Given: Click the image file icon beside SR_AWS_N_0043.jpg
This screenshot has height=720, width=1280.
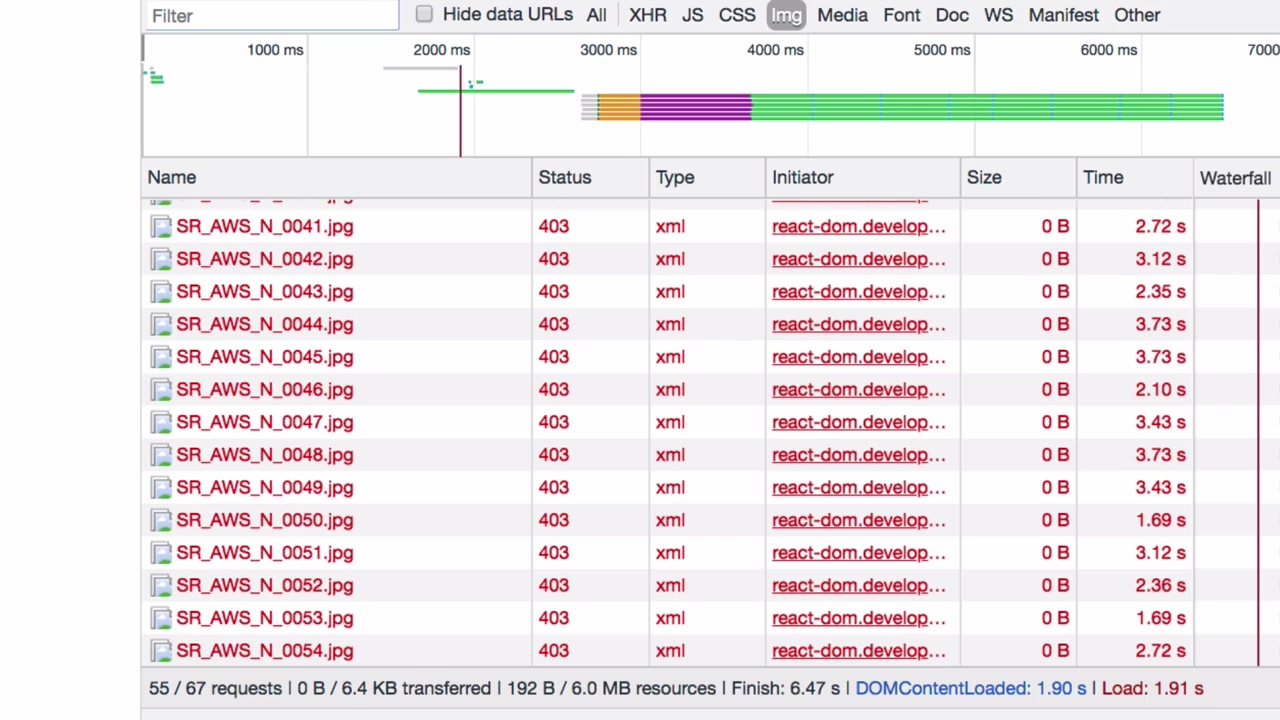Looking at the screenshot, I should click(x=161, y=292).
